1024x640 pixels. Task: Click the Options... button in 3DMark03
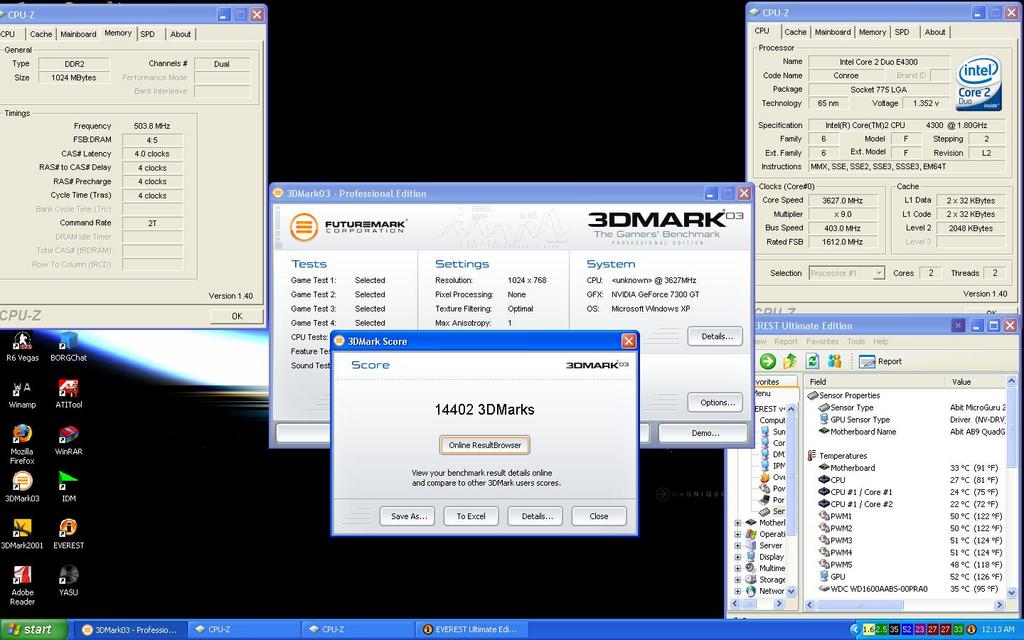pos(715,402)
